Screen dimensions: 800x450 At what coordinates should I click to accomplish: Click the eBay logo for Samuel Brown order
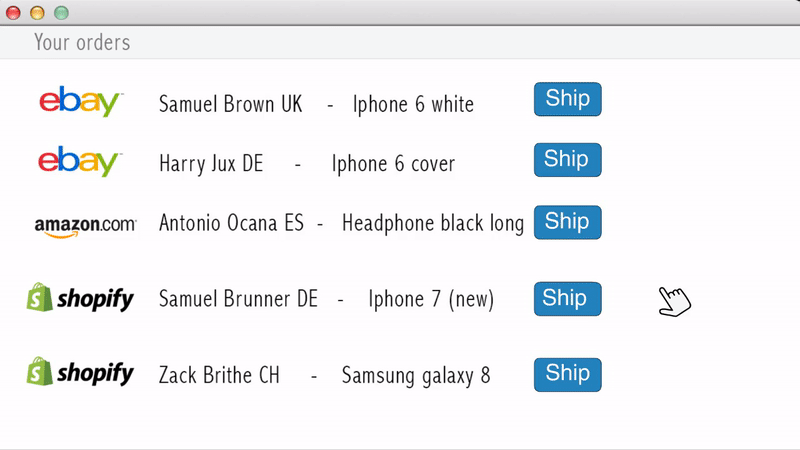point(81,101)
